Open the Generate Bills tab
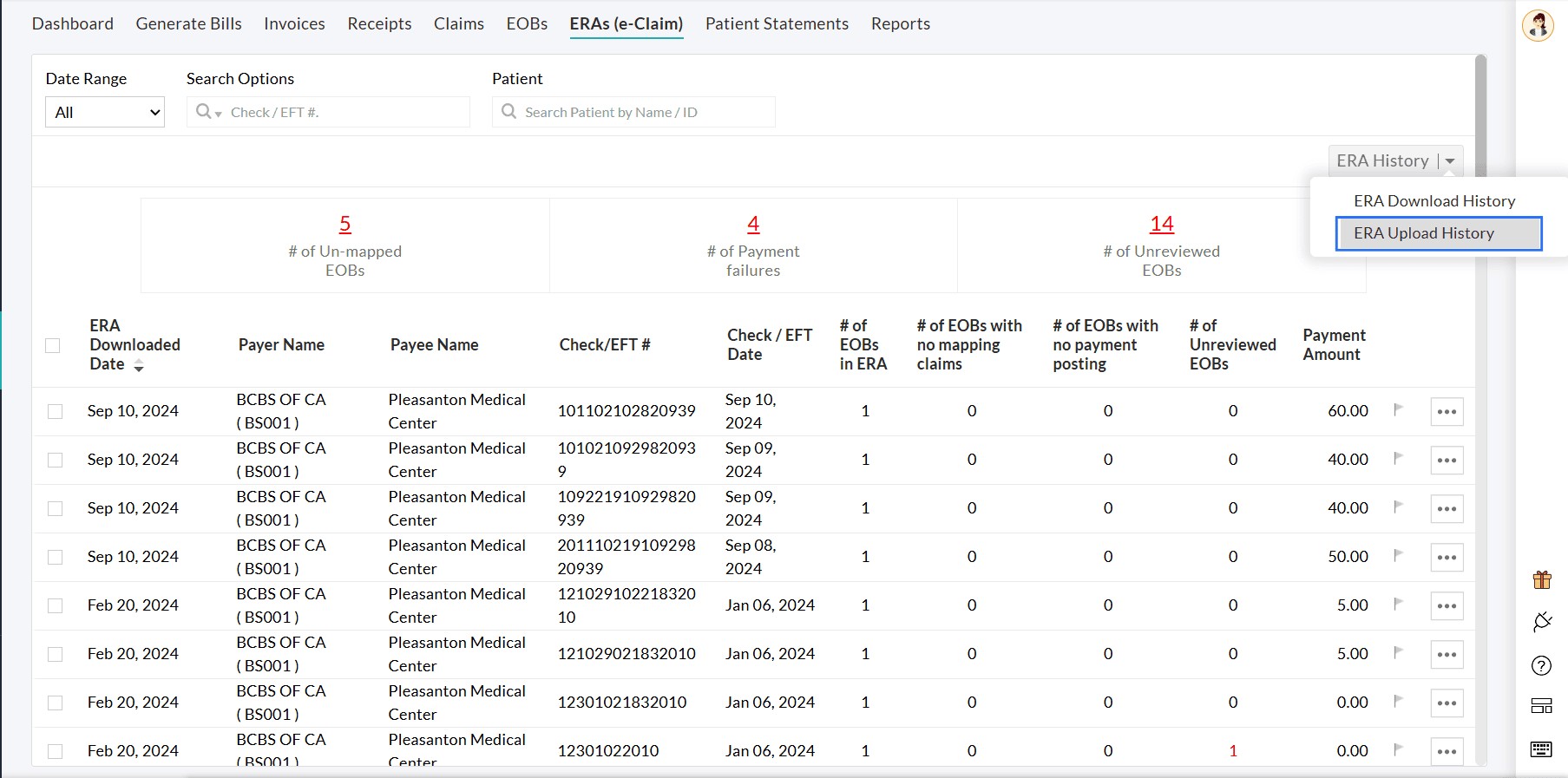Image resolution: width=1568 pixels, height=778 pixels. pyautogui.click(x=189, y=23)
